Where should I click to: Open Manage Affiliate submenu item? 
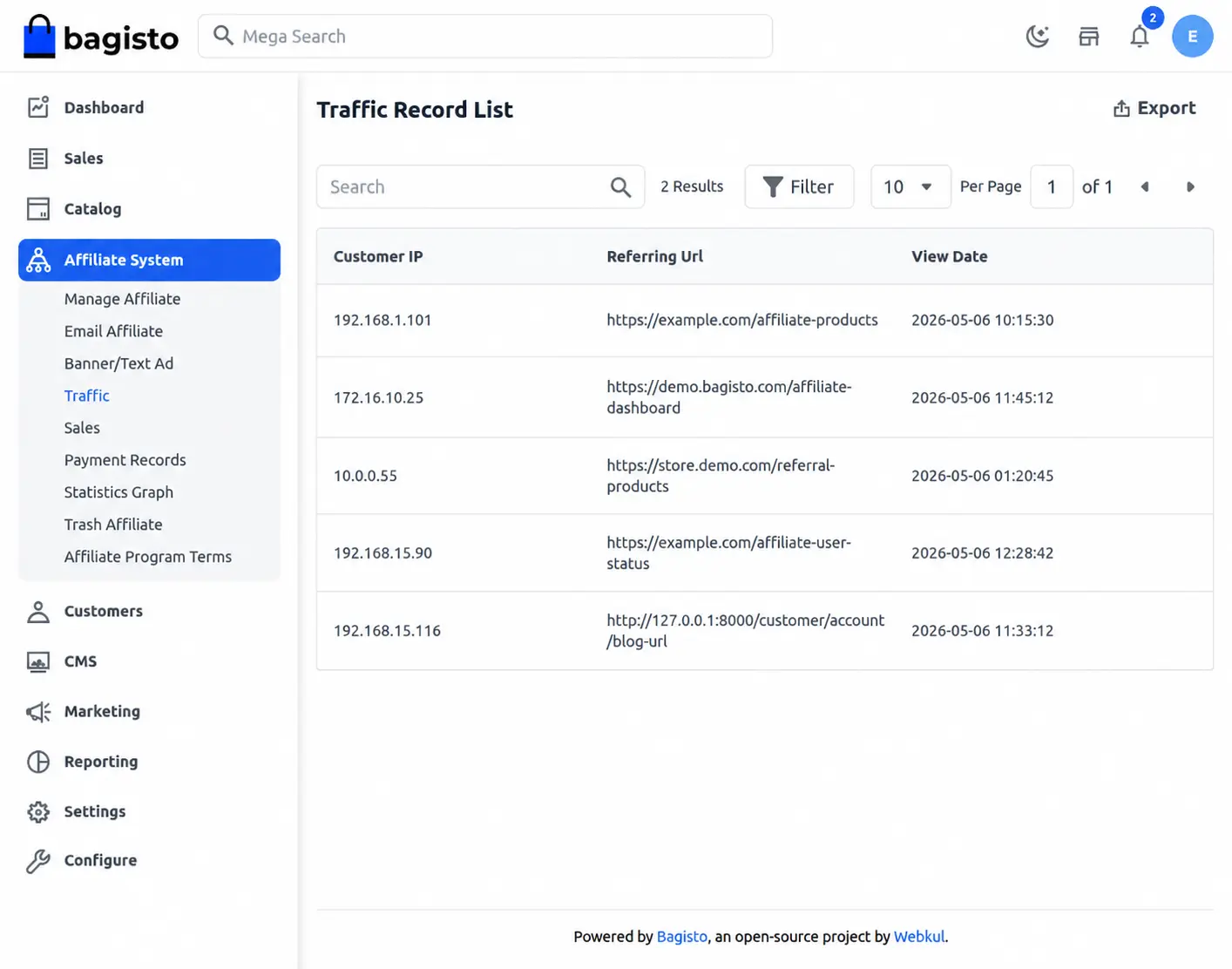(x=122, y=299)
